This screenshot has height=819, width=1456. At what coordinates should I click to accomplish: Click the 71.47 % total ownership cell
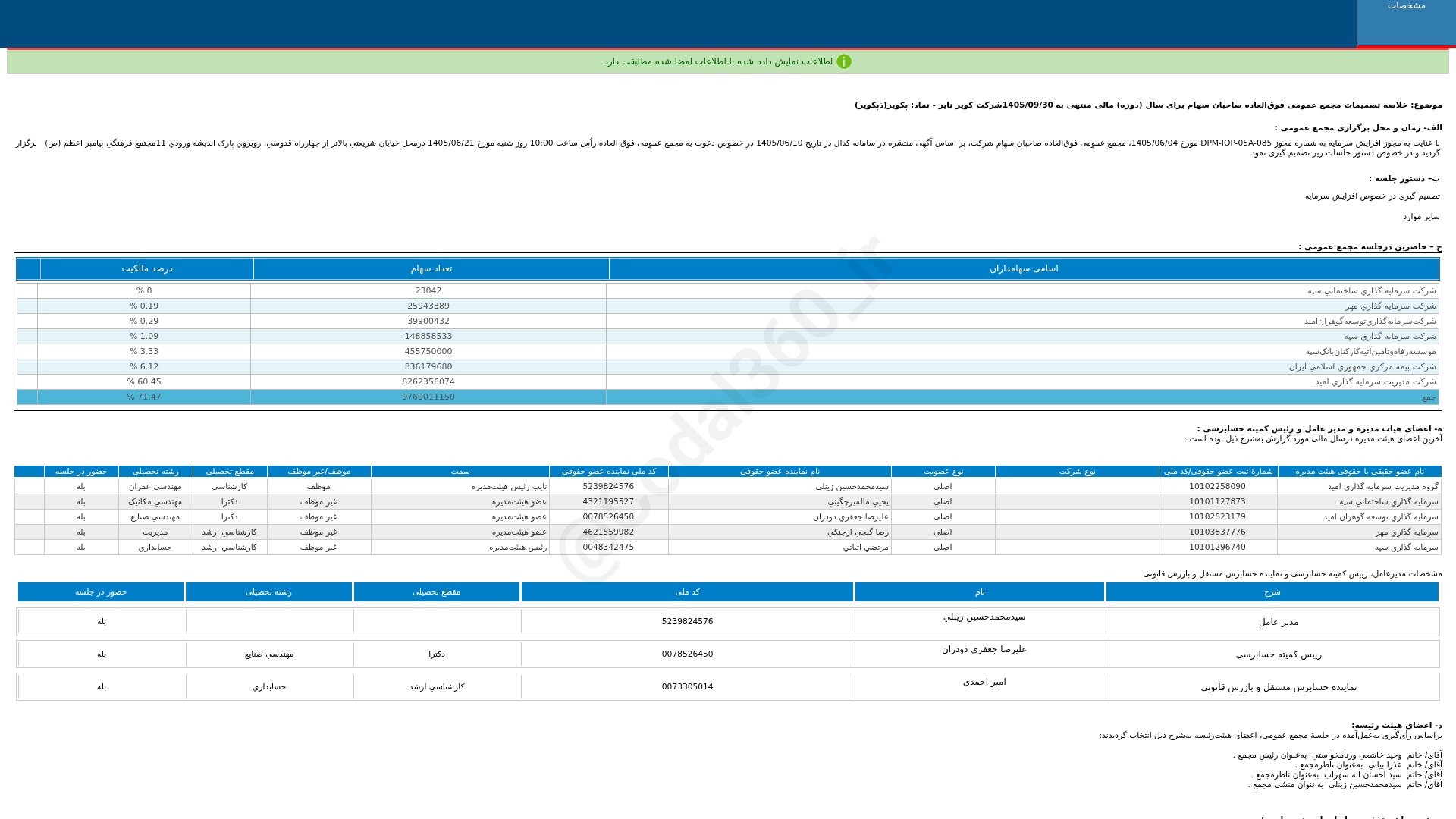pos(144,397)
